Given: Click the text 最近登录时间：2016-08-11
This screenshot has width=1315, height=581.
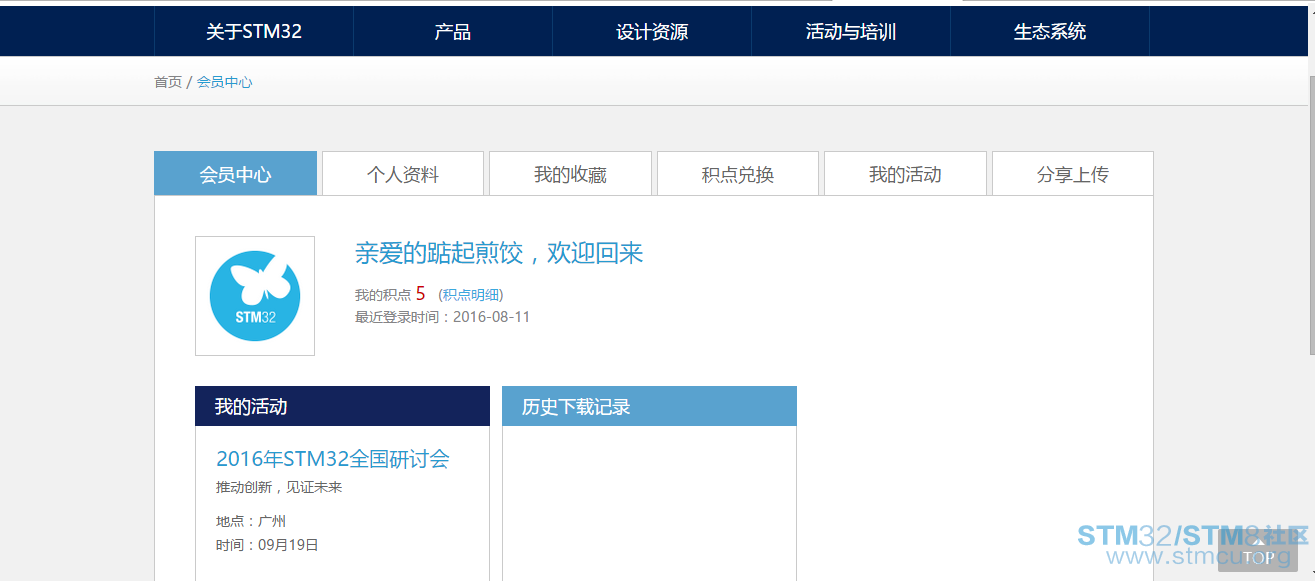Looking at the screenshot, I should tap(442, 317).
